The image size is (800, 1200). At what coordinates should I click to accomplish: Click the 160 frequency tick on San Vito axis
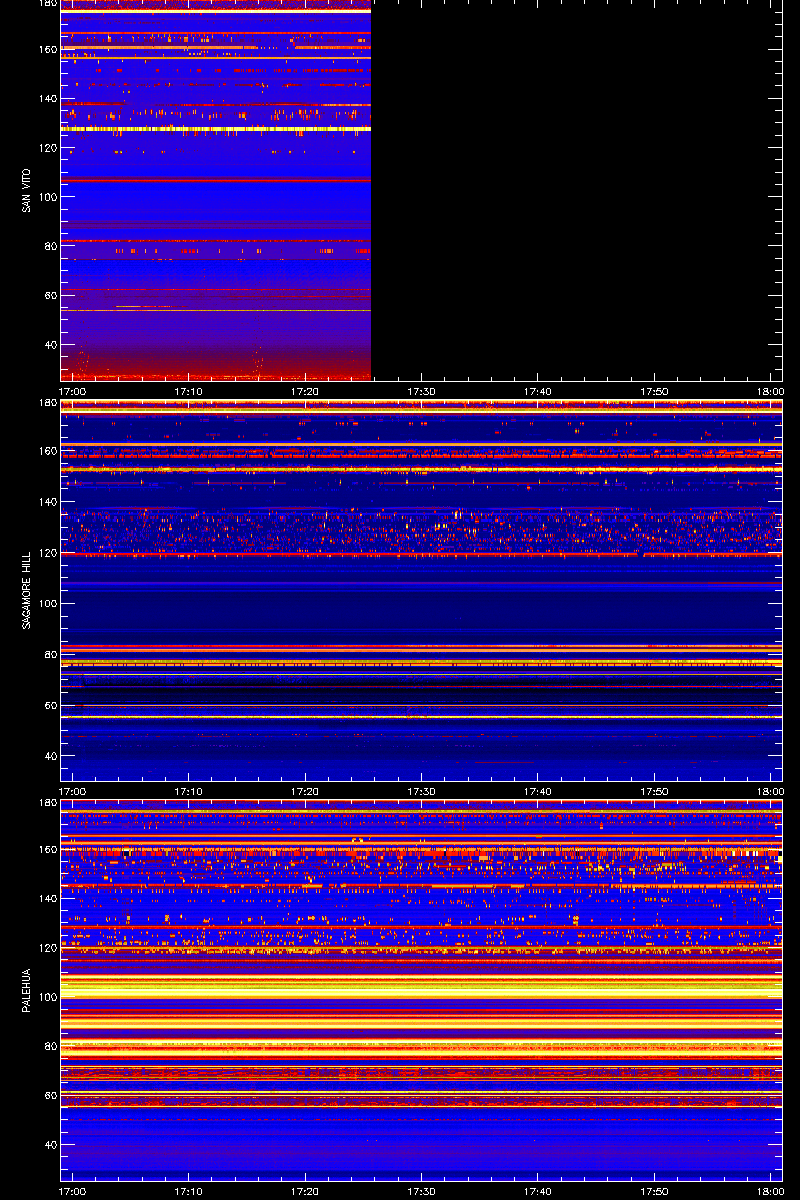tap(47, 50)
